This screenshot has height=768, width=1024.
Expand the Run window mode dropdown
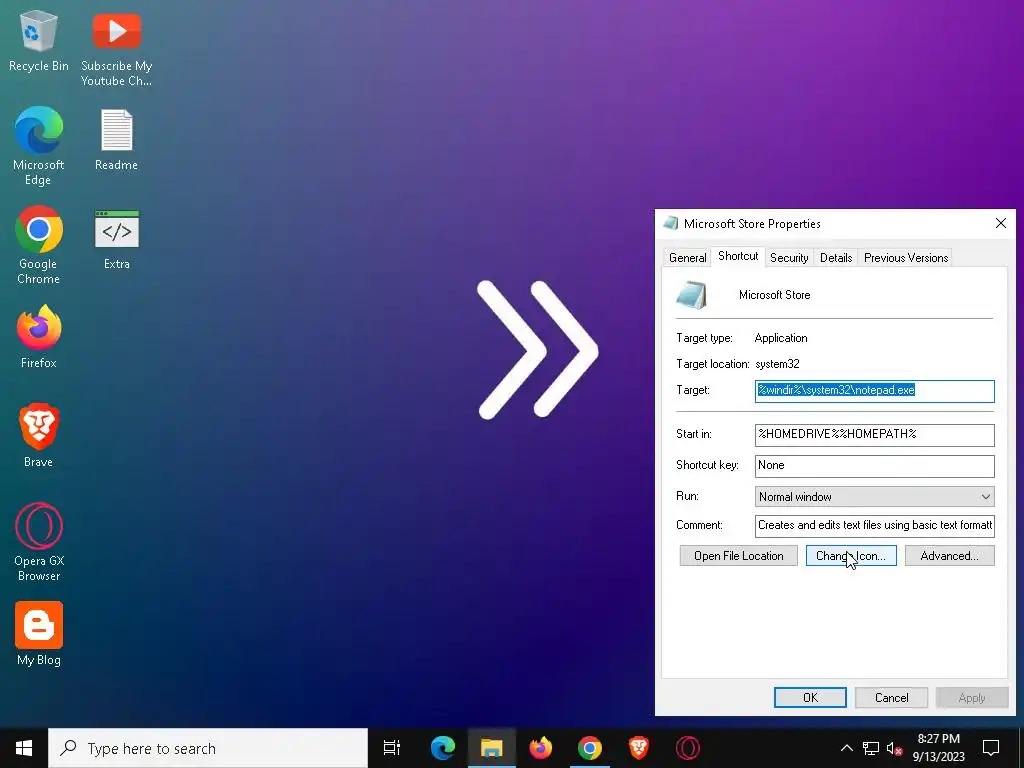click(874, 496)
